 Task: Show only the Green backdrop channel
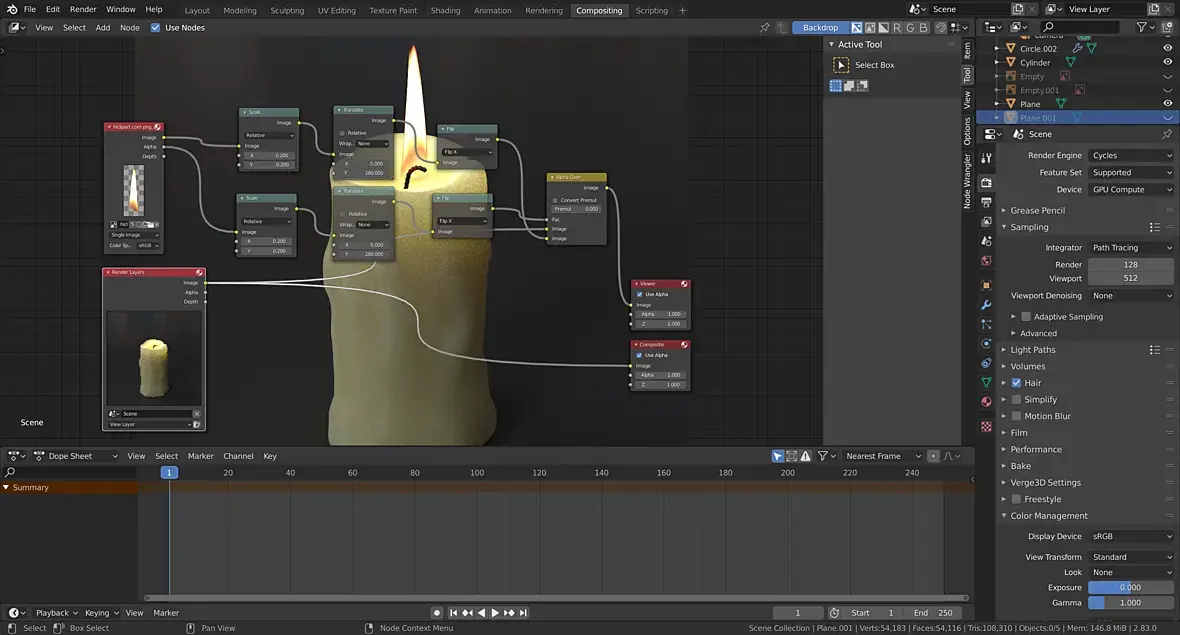click(911, 28)
